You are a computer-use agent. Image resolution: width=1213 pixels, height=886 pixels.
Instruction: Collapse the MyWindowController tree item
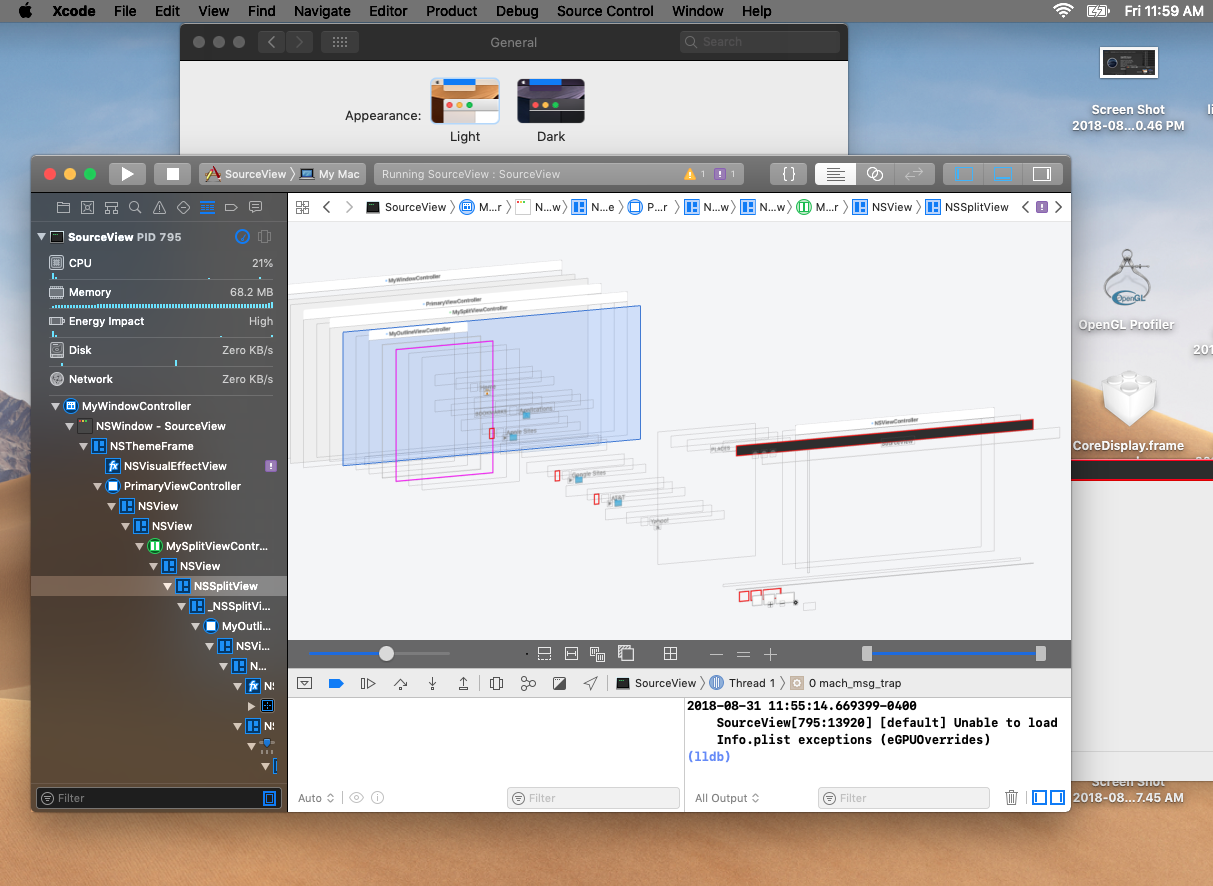55,406
